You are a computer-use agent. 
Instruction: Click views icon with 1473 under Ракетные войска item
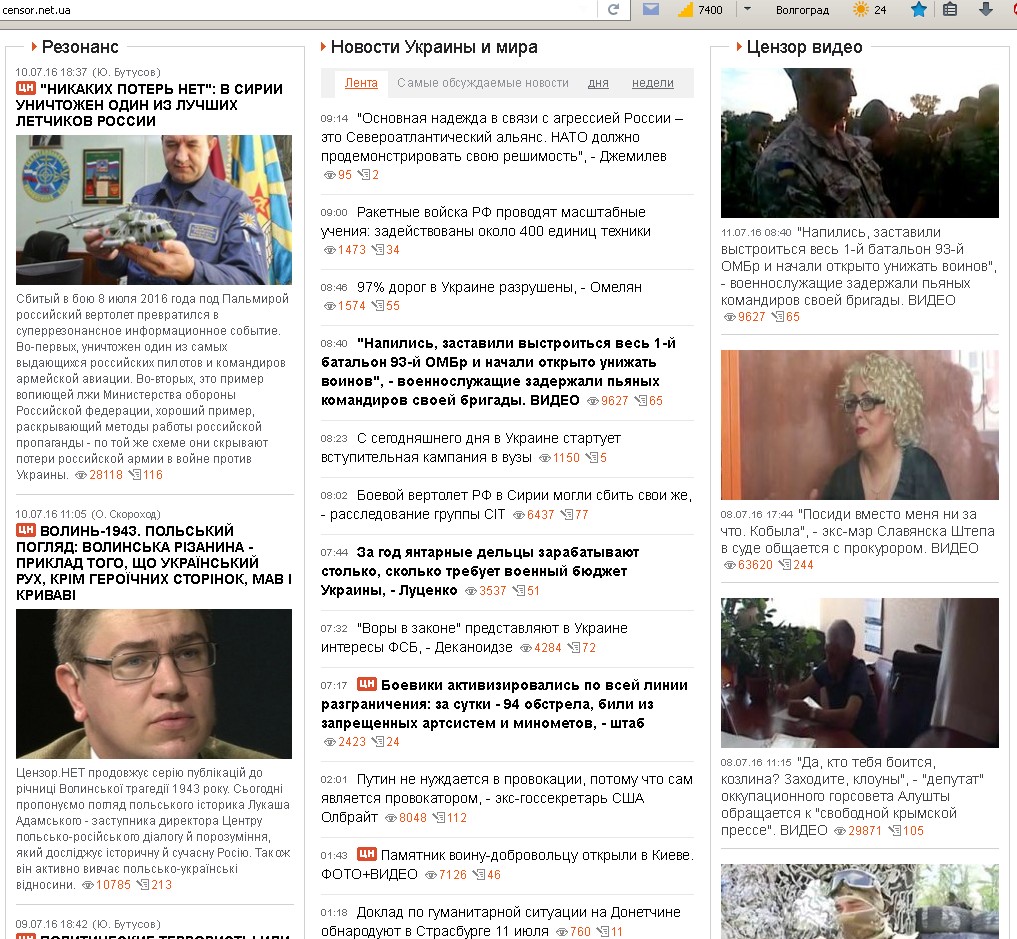[329, 250]
